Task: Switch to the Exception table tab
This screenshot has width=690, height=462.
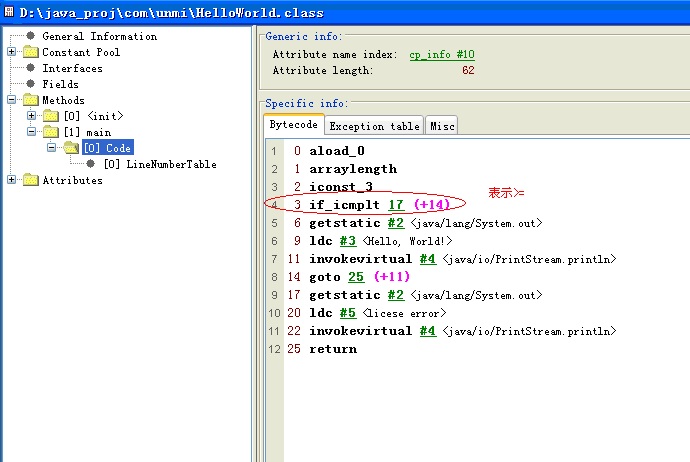Action: point(374,126)
